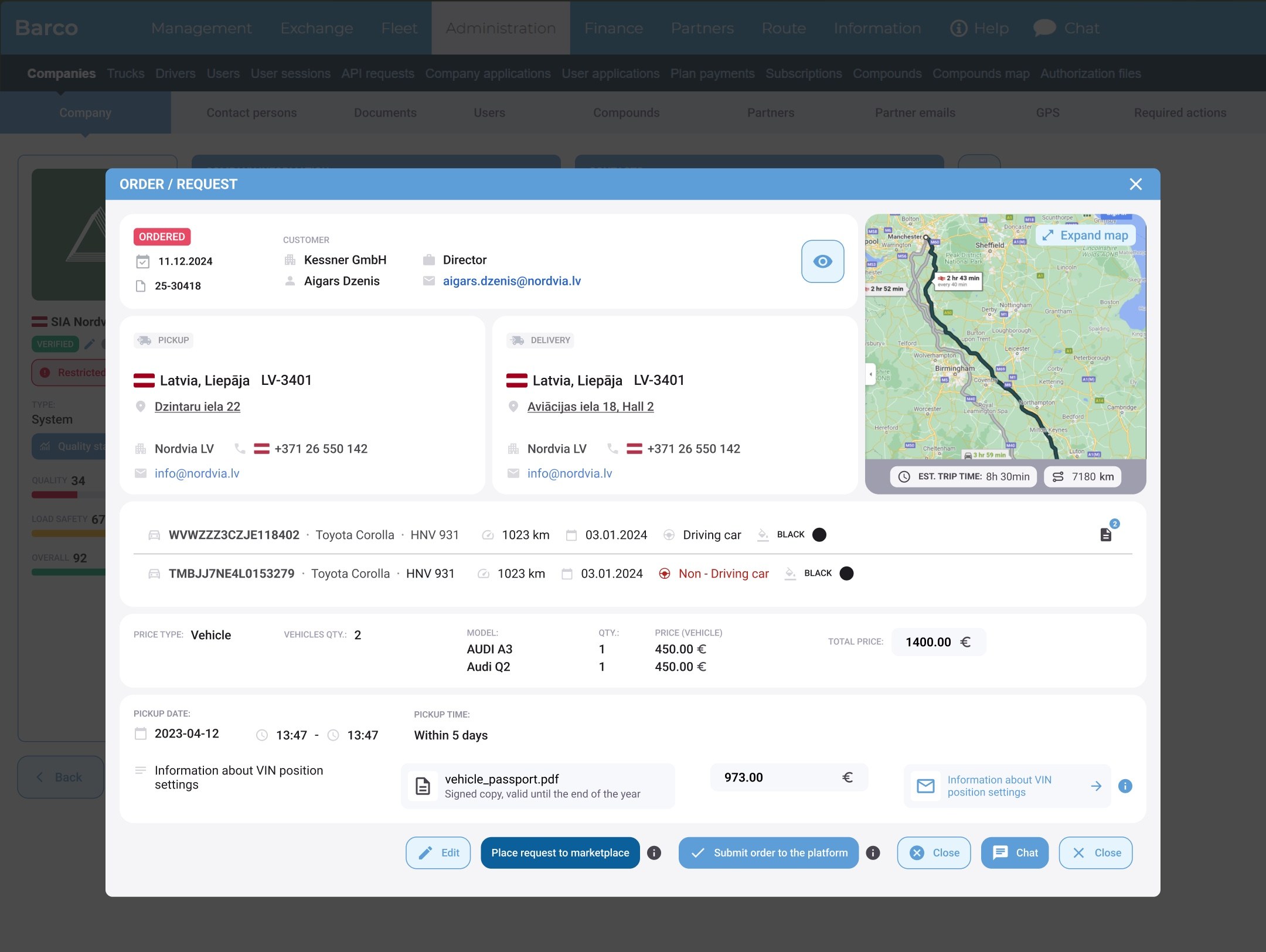
Task: Click the Edit button
Action: (x=438, y=853)
